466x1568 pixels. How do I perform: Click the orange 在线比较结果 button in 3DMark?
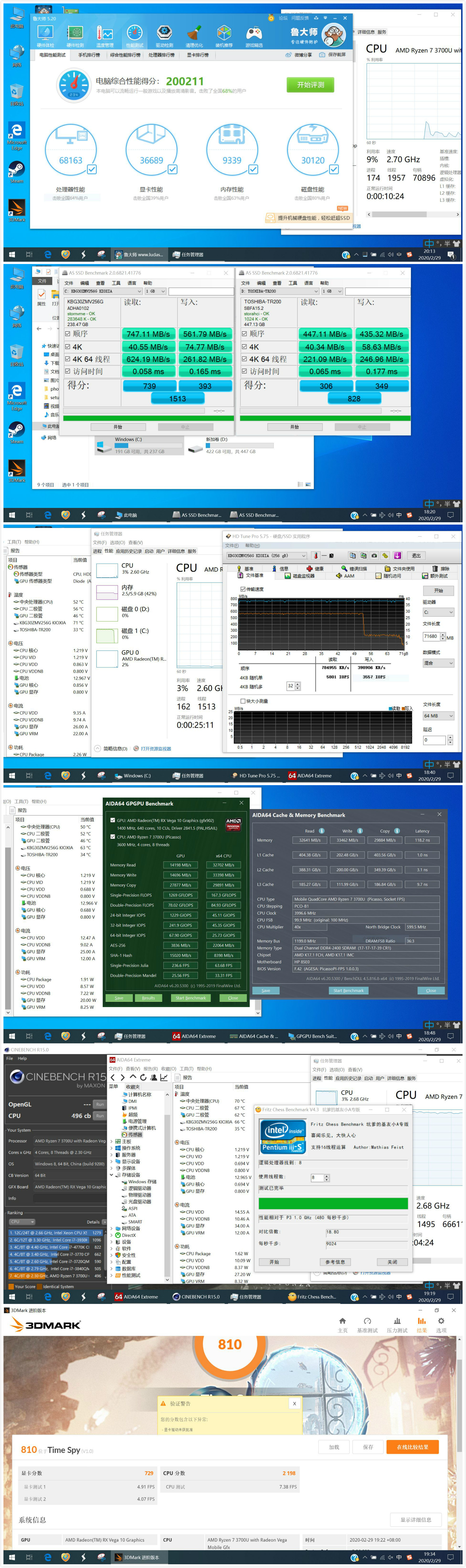(x=412, y=1447)
